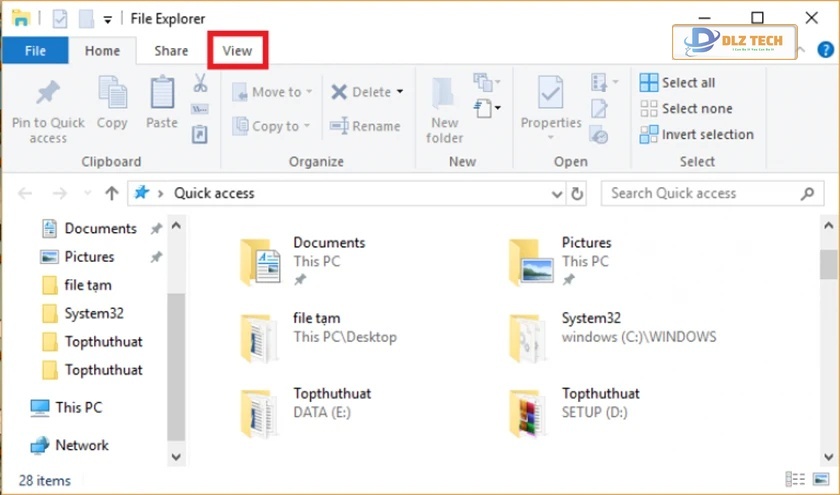Click the Up arrow navigation button
This screenshot has width=840, height=495.
112,193
